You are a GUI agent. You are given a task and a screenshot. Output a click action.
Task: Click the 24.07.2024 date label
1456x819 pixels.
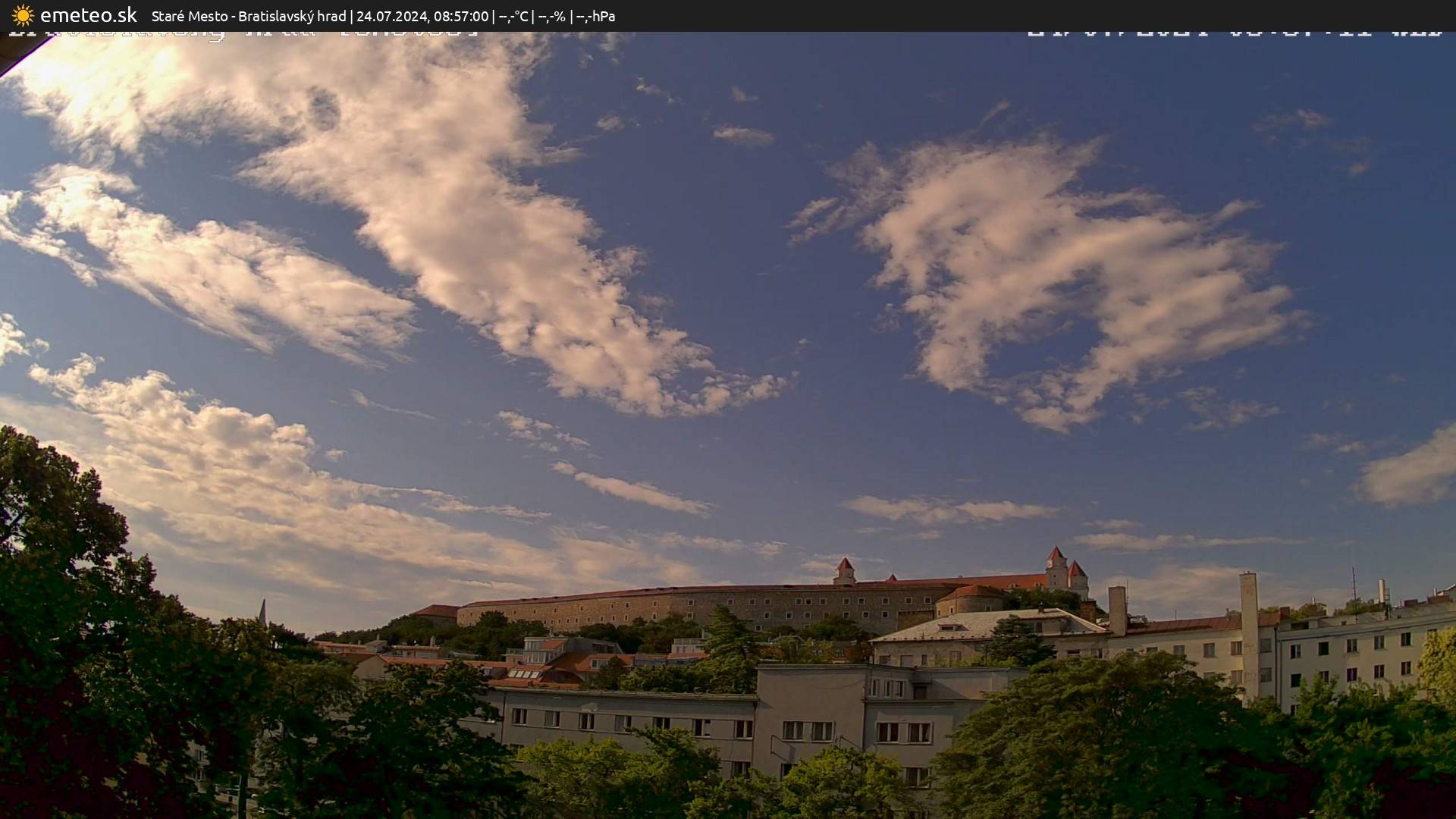[x=391, y=16]
